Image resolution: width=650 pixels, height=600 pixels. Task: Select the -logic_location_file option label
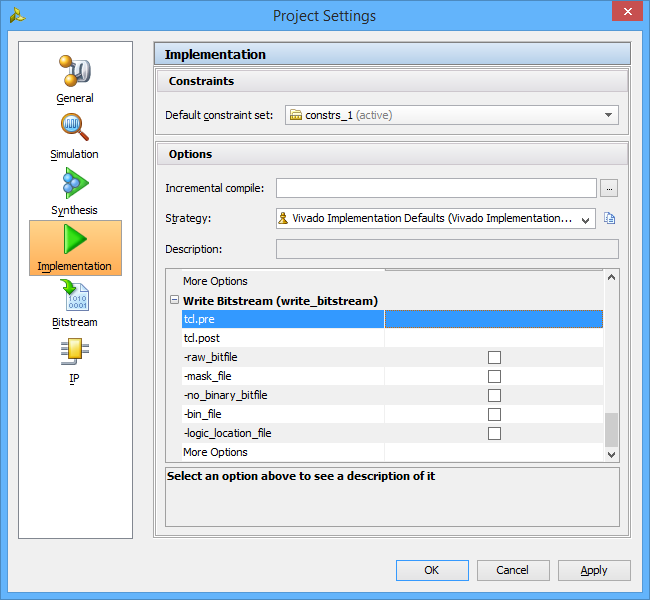(x=228, y=433)
